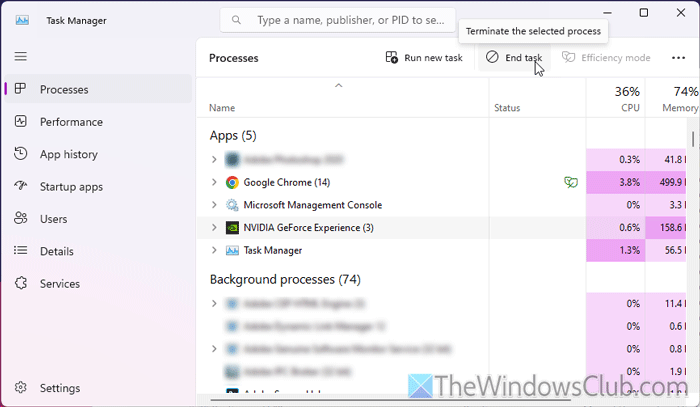
Task: Open the App history page
Action: [x=98, y=154]
